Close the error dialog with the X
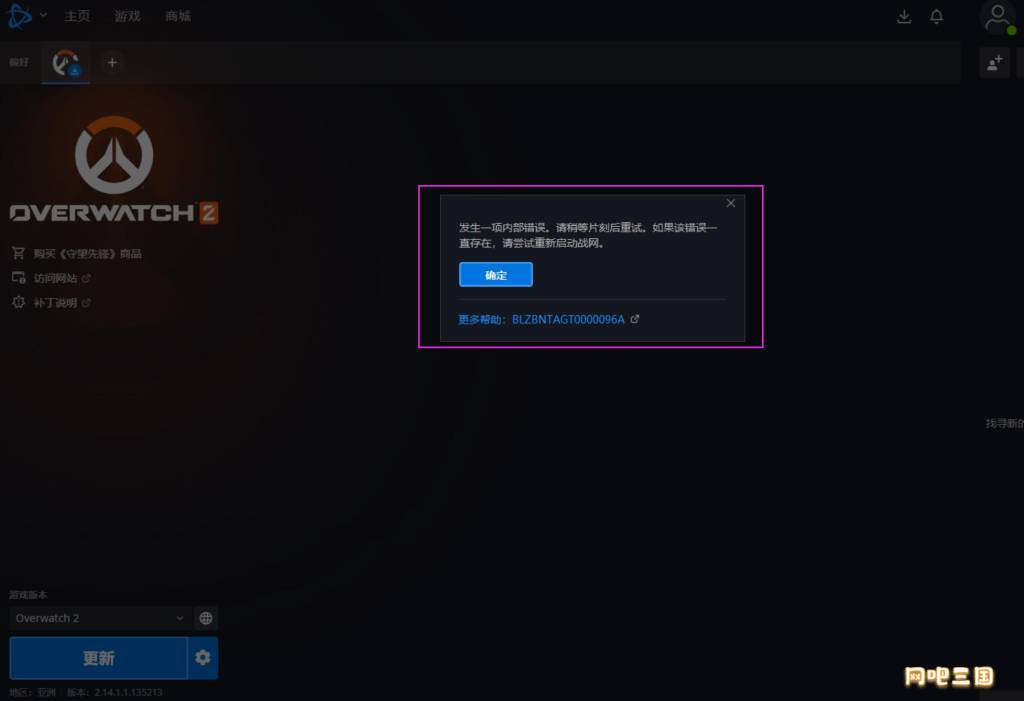The width and height of the screenshot is (1024, 701). coord(731,203)
